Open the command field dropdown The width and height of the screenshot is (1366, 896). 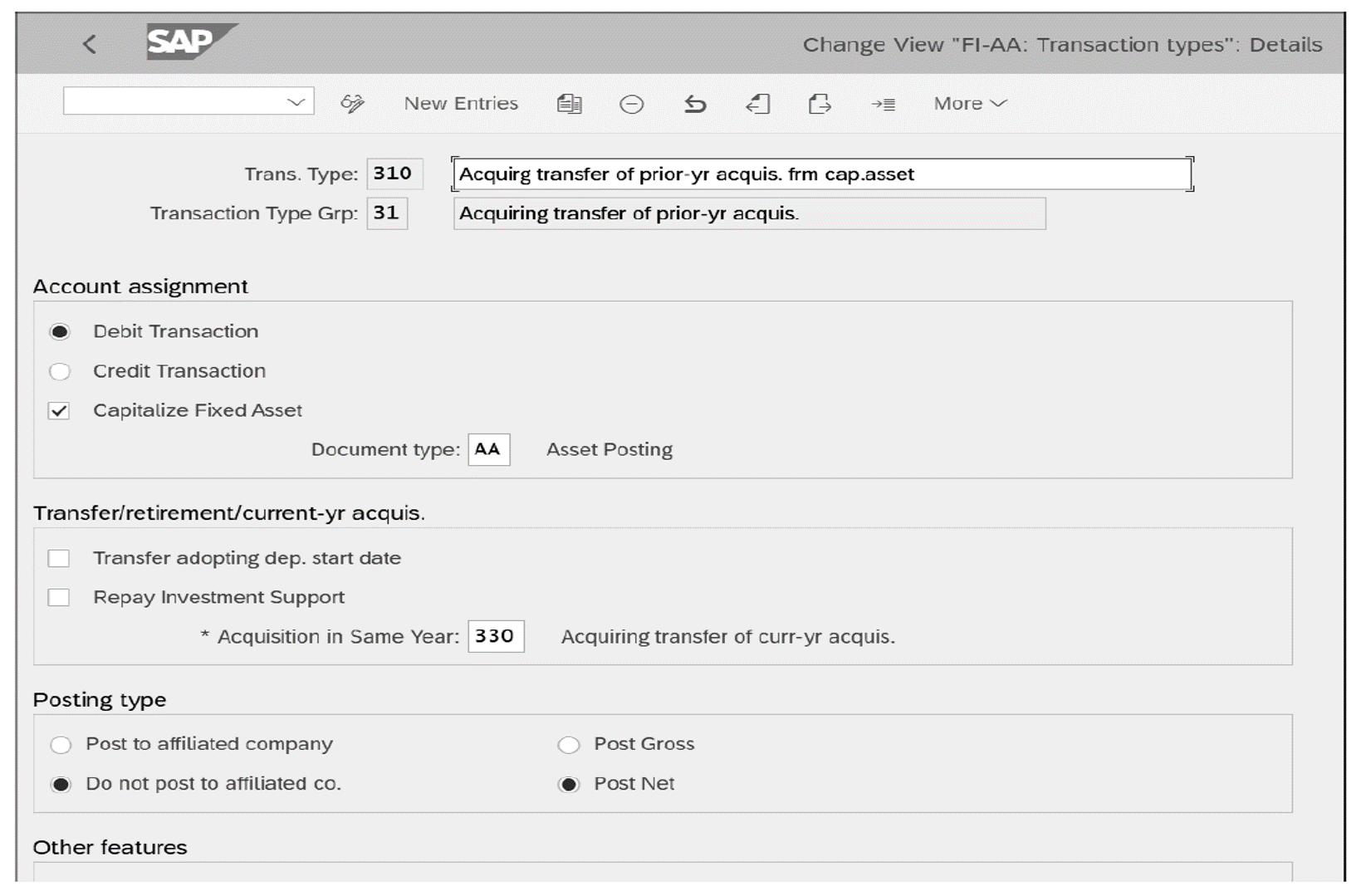[x=296, y=101]
